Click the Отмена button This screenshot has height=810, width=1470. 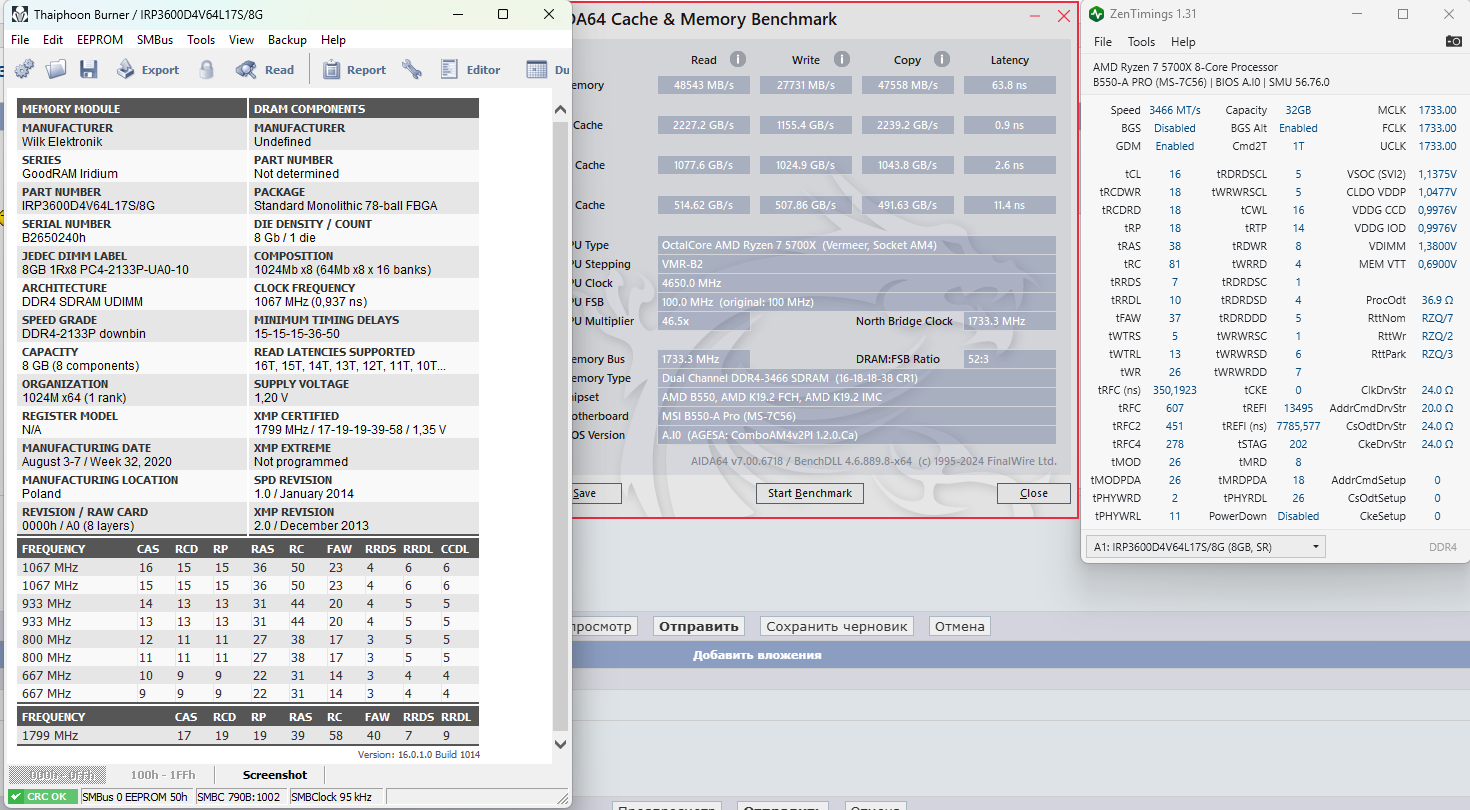tap(960, 626)
